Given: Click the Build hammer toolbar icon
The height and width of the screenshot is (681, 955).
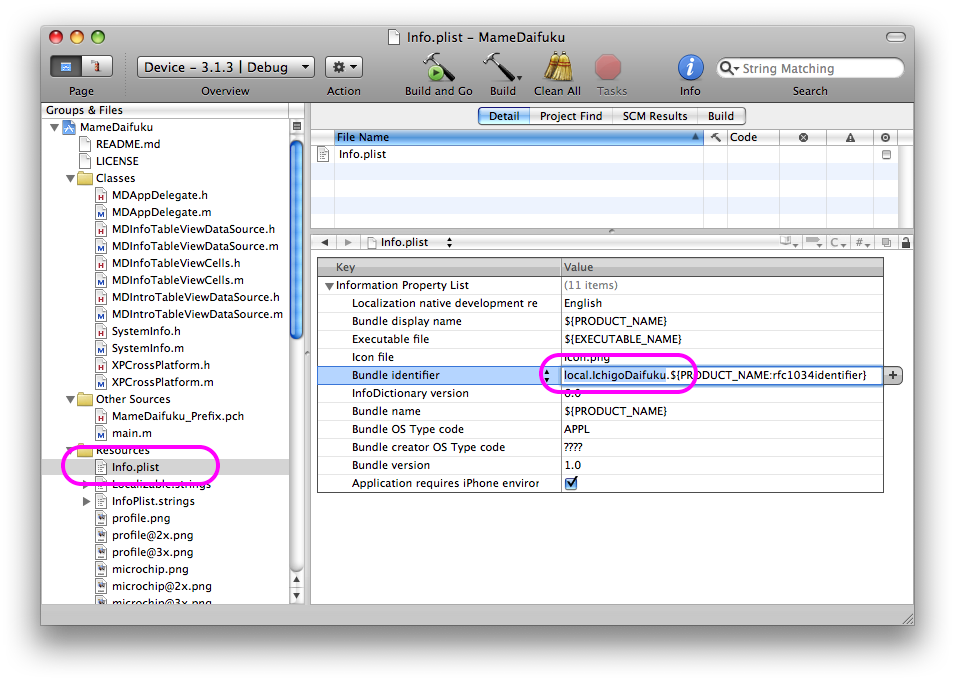Looking at the screenshot, I should (x=502, y=68).
